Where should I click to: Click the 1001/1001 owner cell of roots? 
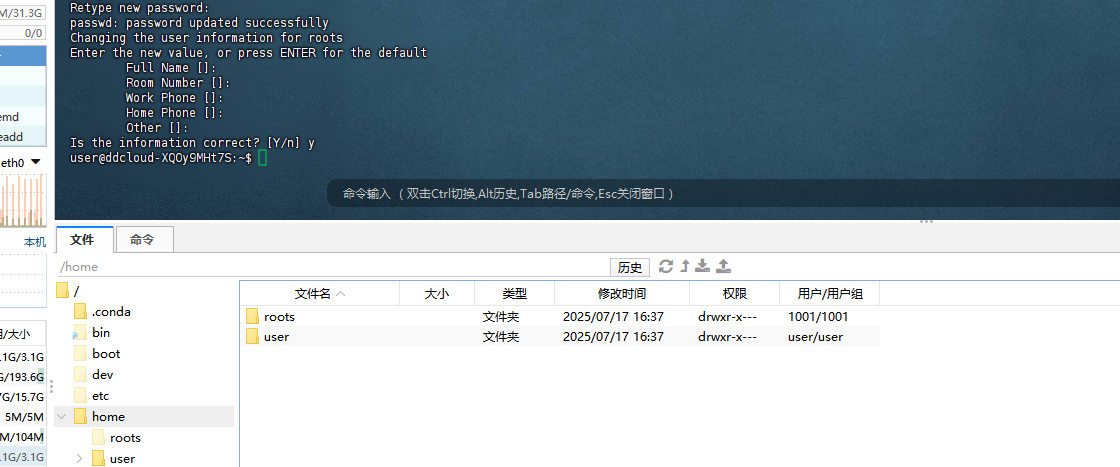tap(818, 316)
